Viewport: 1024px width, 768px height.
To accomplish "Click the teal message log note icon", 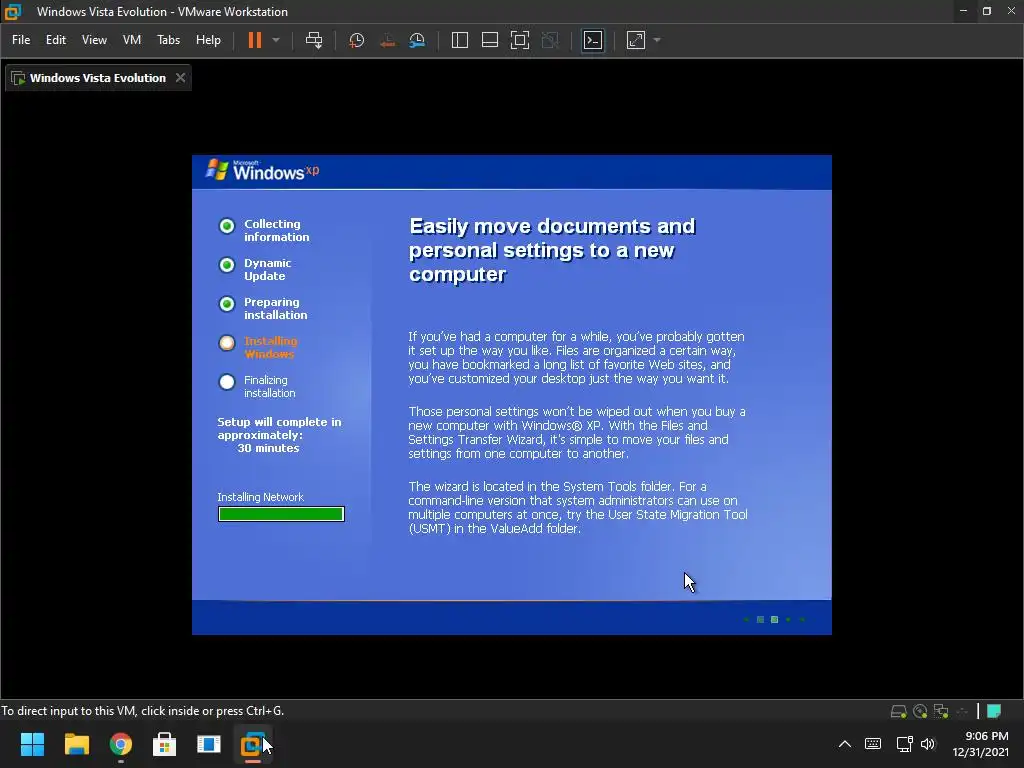I will click(994, 711).
